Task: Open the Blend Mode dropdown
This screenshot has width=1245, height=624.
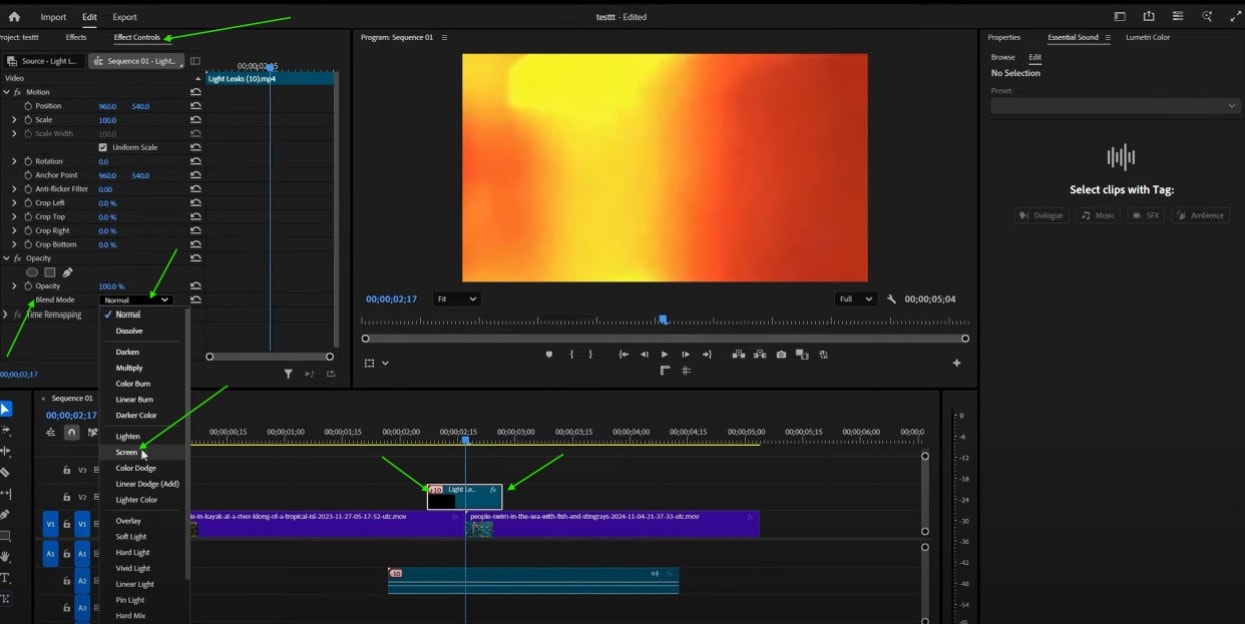Action: pos(136,300)
